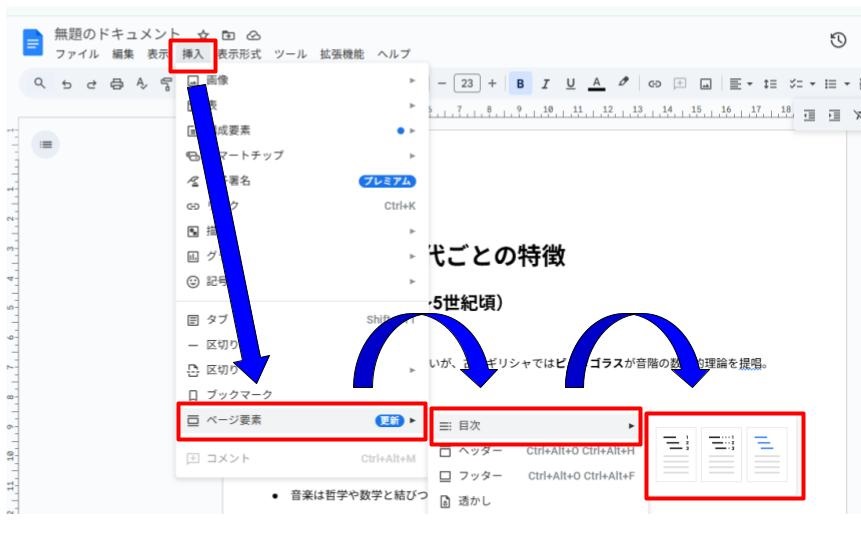Open the text alignment dropdown
The height and width of the screenshot is (533, 861).
(740, 84)
